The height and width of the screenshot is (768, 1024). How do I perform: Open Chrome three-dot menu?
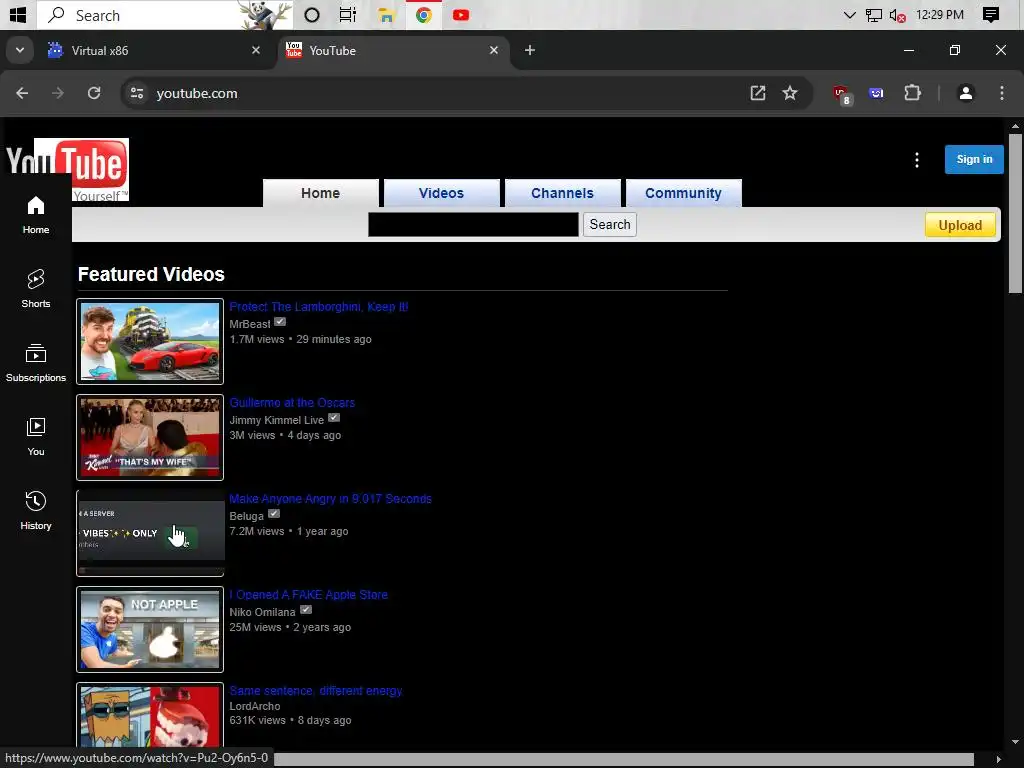pos(1002,93)
